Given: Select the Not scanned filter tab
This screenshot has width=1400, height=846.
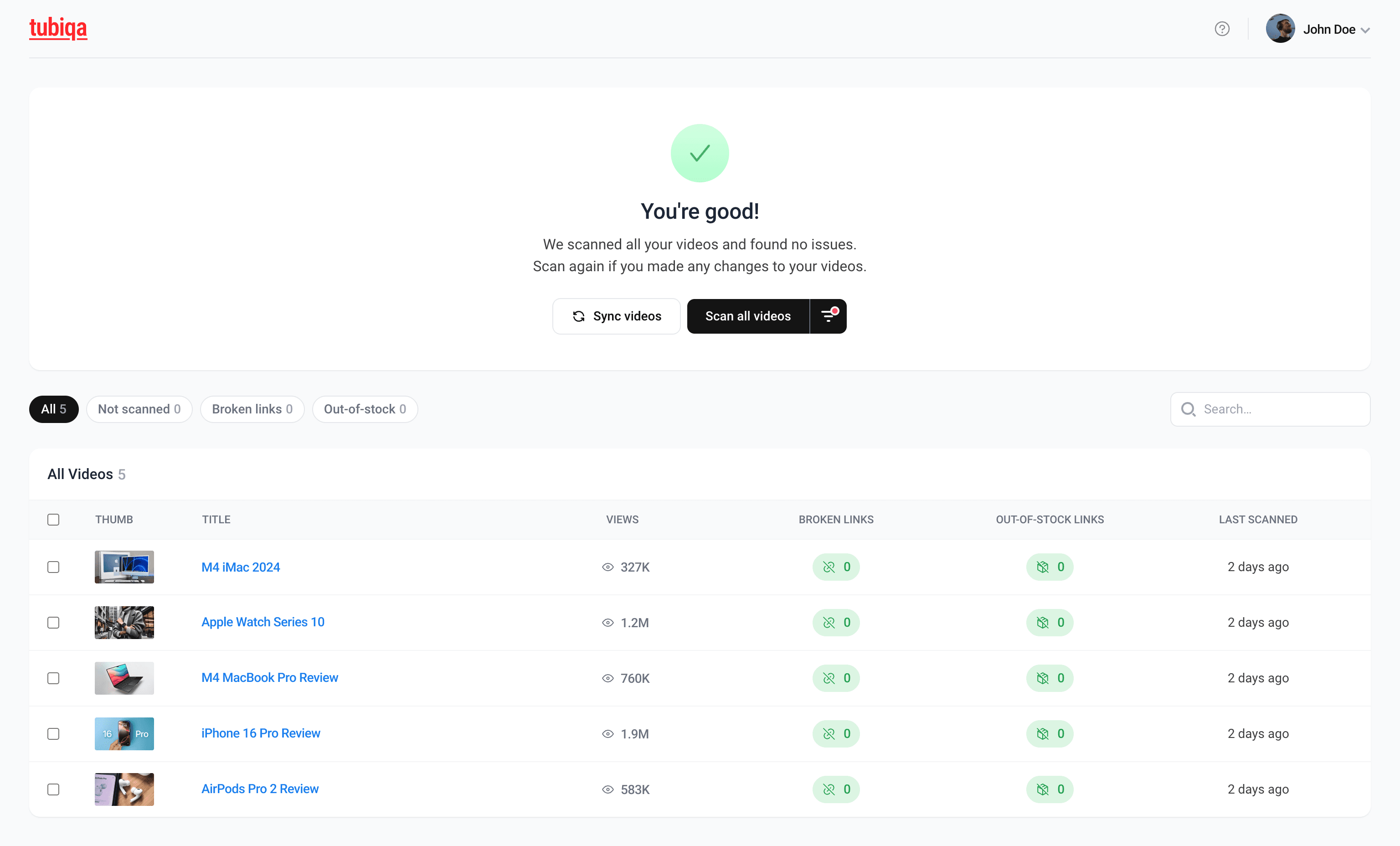Looking at the screenshot, I should 139,409.
